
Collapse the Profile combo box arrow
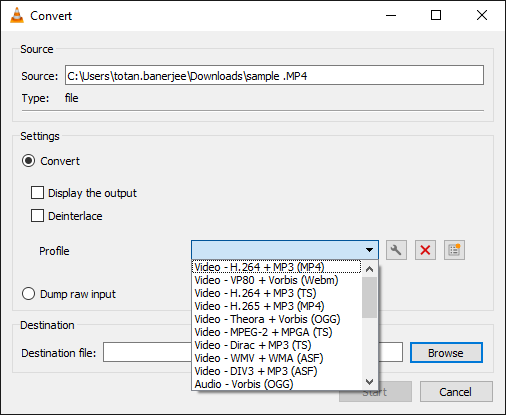click(369, 250)
